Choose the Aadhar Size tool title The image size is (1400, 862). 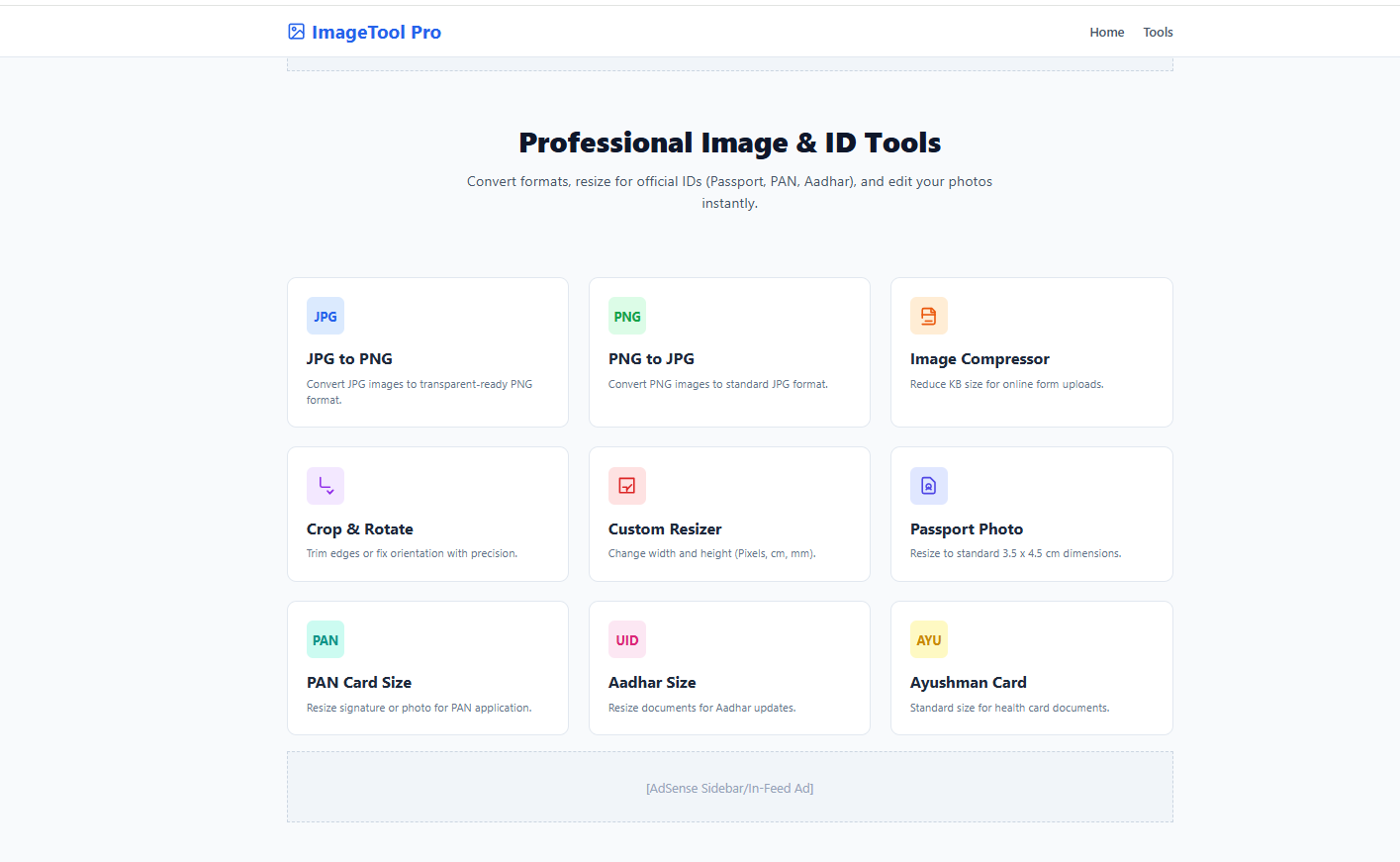(x=652, y=683)
